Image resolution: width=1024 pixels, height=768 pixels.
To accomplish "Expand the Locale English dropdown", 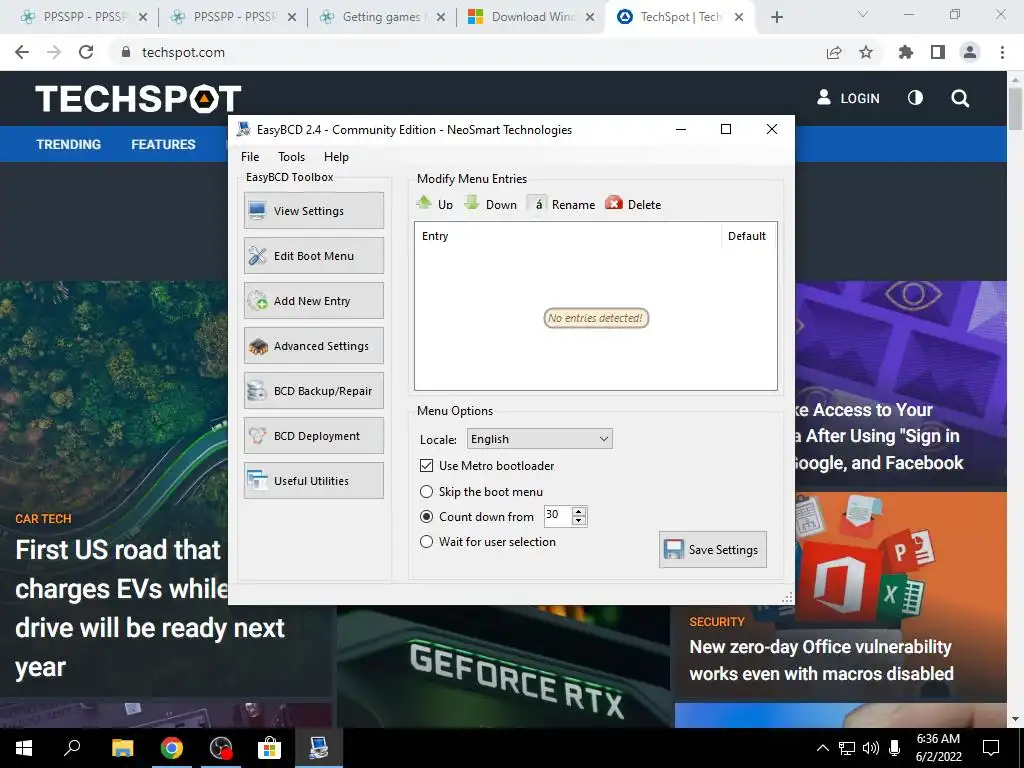I will coord(539,439).
